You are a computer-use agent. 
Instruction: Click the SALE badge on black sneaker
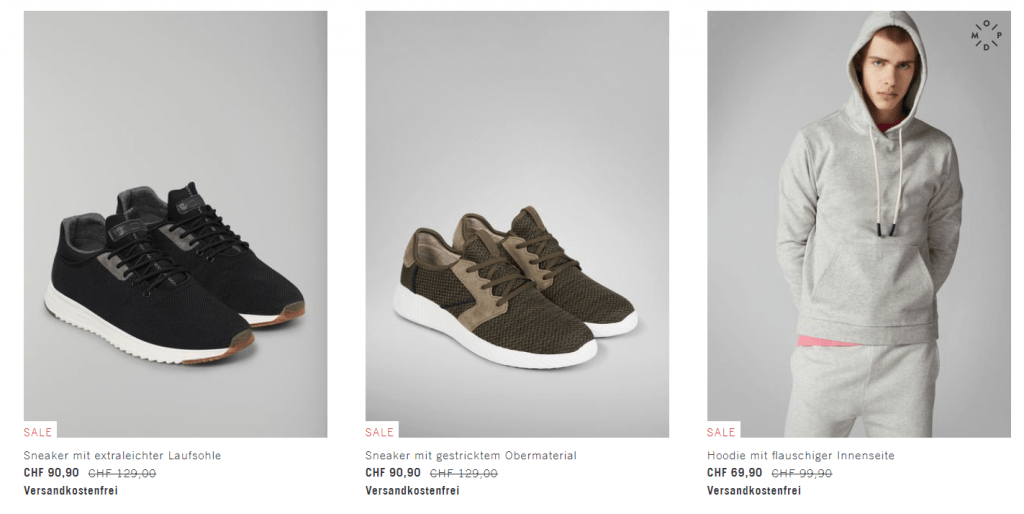38,432
